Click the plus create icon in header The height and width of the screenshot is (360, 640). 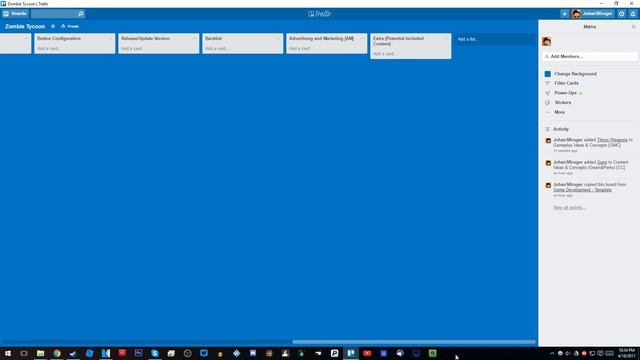click(x=564, y=13)
